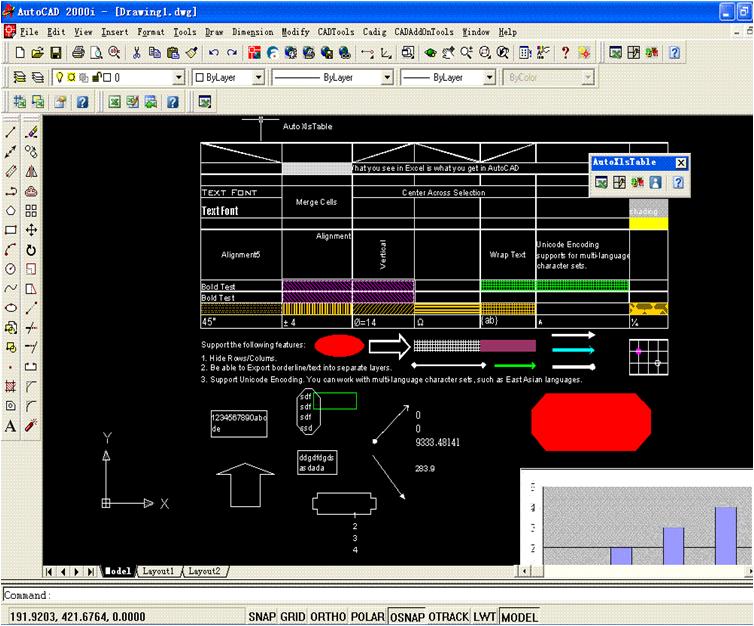This screenshot has height=626, width=754.
Task: Open a file with the Open icon
Action: coord(38,52)
